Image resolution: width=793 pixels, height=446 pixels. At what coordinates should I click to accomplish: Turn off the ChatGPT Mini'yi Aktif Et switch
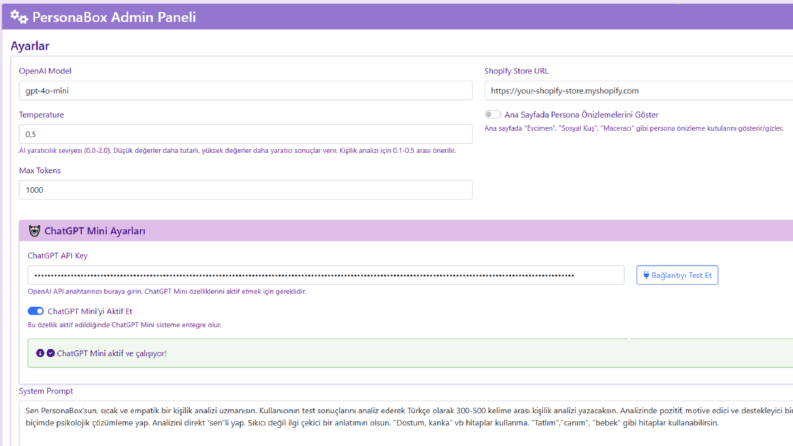(35, 311)
